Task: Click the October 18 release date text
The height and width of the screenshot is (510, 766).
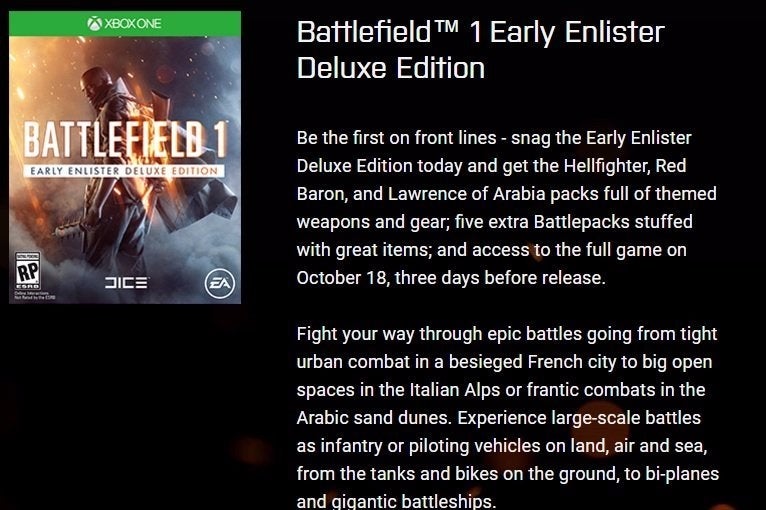Action: 341,277
